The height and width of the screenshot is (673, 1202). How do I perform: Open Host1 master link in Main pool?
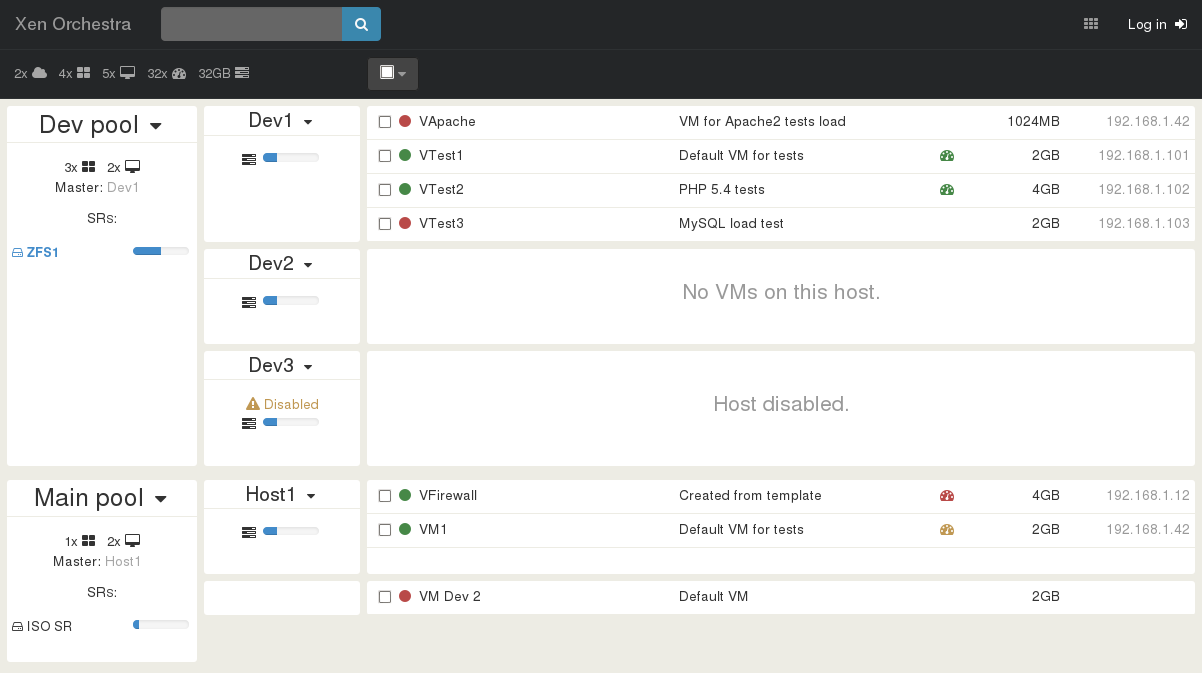tap(123, 561)
